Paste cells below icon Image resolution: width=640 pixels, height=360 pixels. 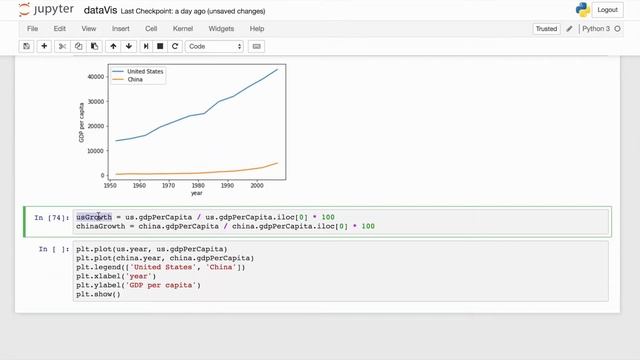(x=94, y=46)
